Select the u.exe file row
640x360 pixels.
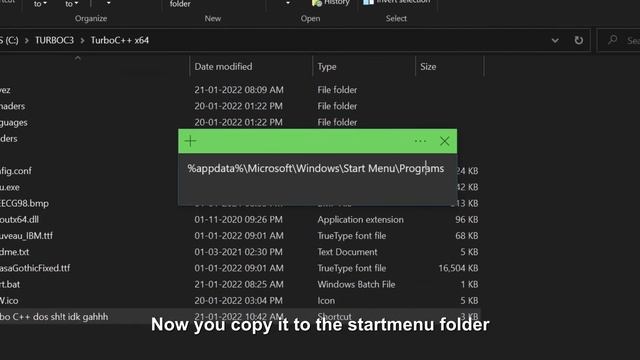[10, 187]
